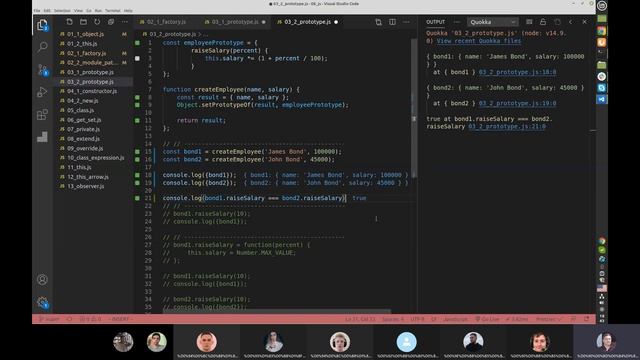Click the Spaces: 4 indentation status item

pyautogui.click(x=393, y=319)
